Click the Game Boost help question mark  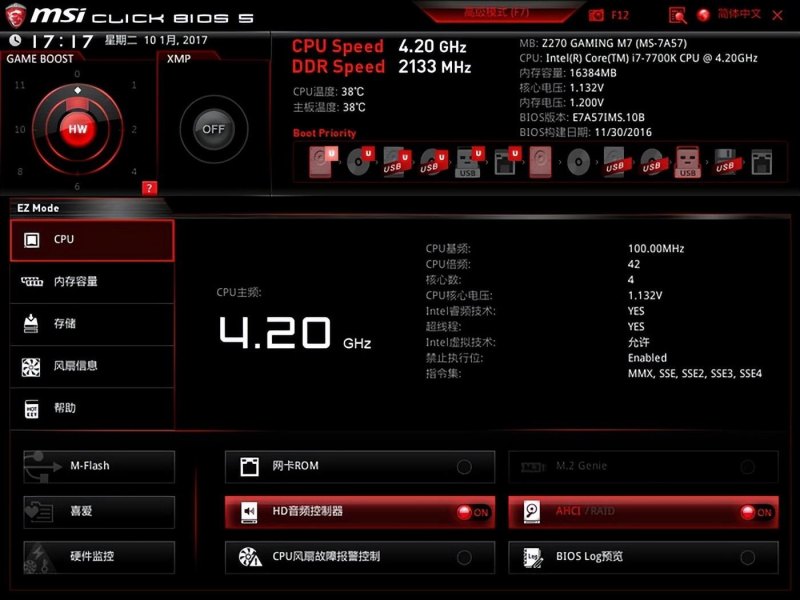coord(149,188)
